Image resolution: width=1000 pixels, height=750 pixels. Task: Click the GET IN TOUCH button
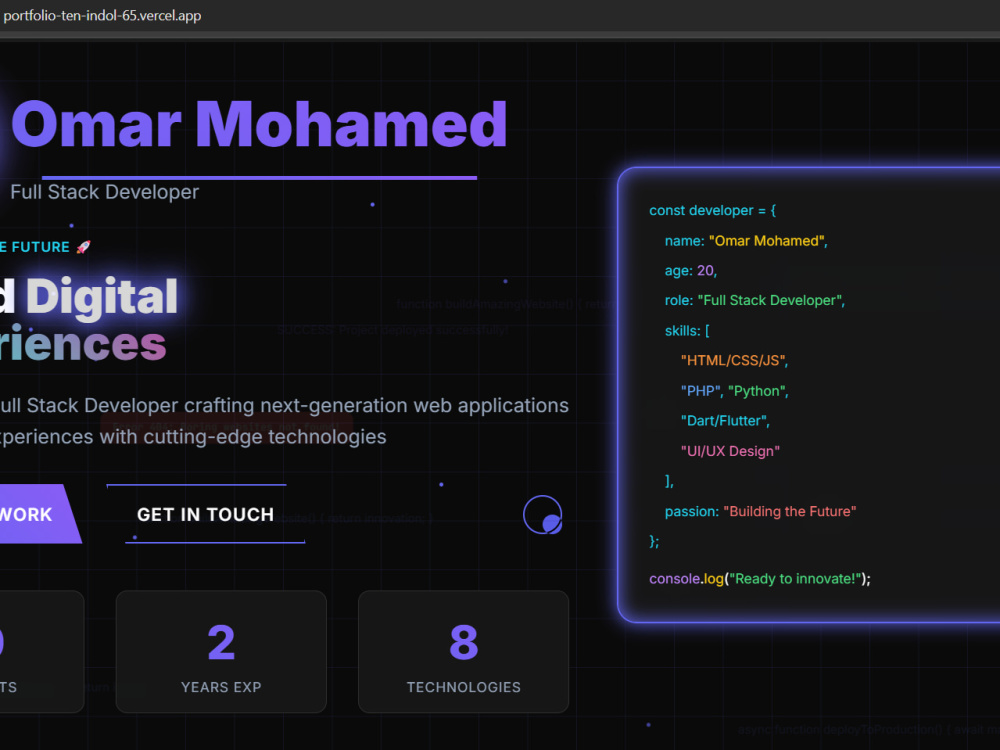click(x=205, y=515)
